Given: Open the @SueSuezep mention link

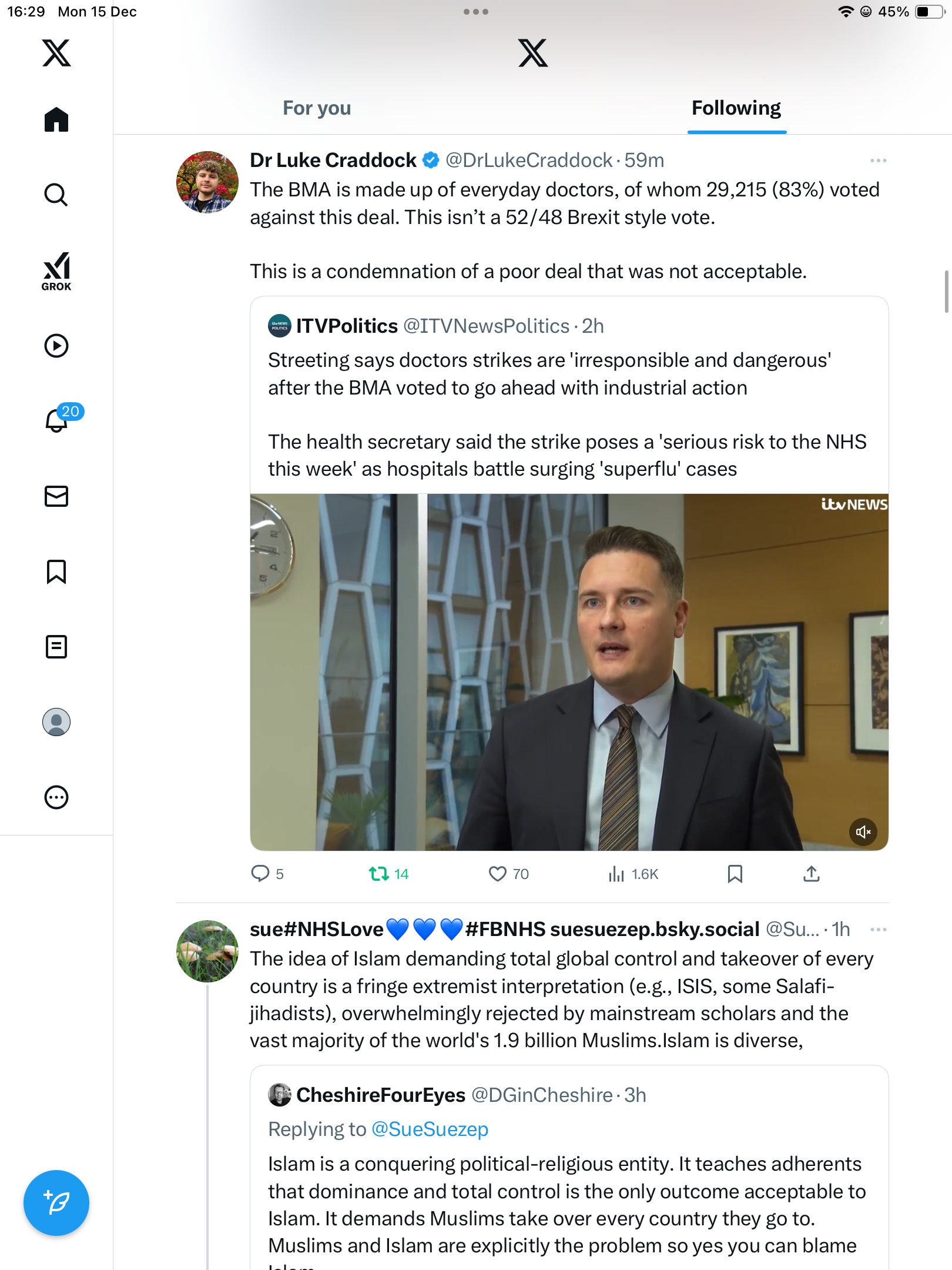Looking at the screenshot, I should 430,1129.
